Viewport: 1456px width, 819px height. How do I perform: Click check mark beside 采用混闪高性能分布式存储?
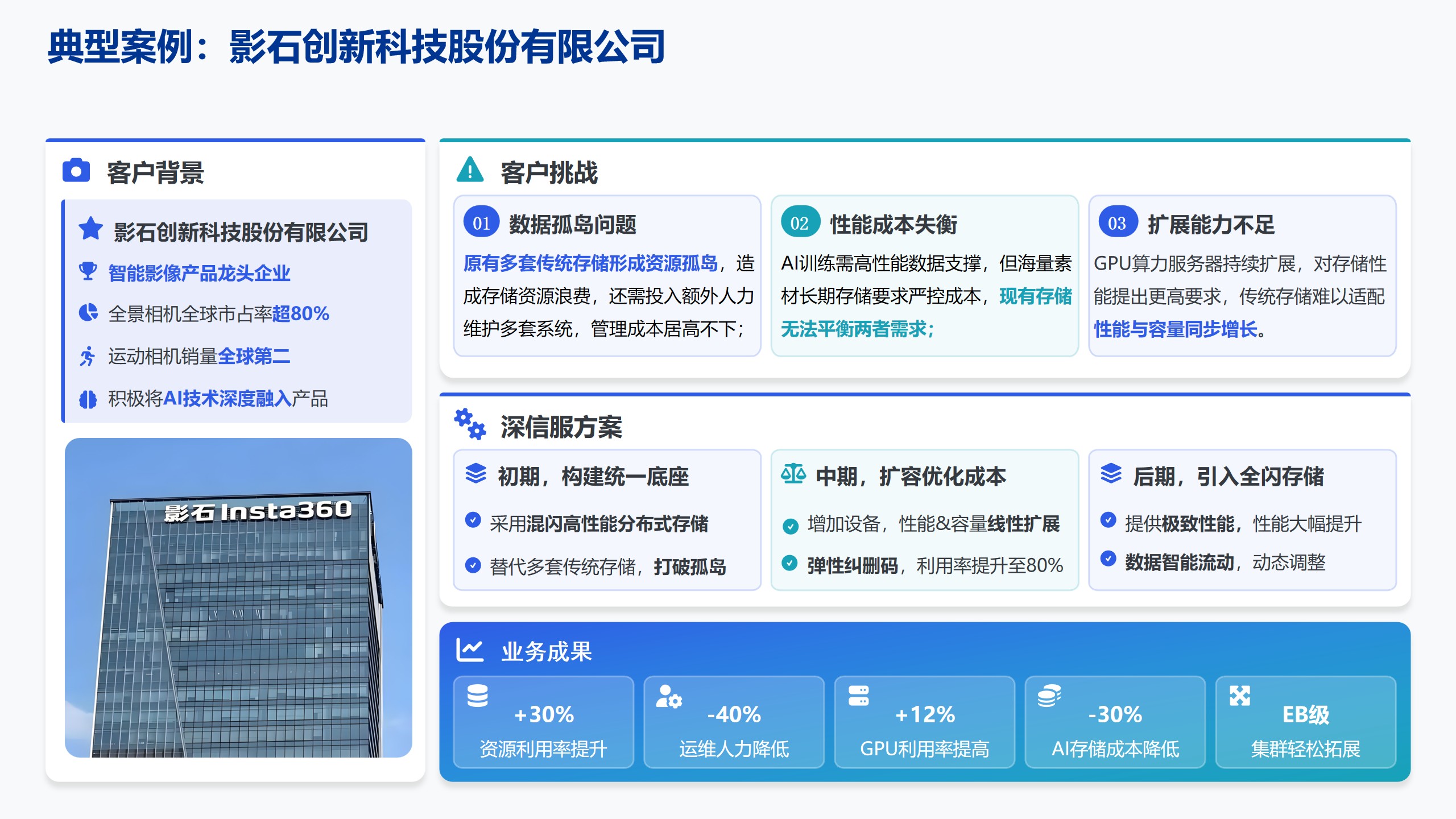click(x=473, y=519)
